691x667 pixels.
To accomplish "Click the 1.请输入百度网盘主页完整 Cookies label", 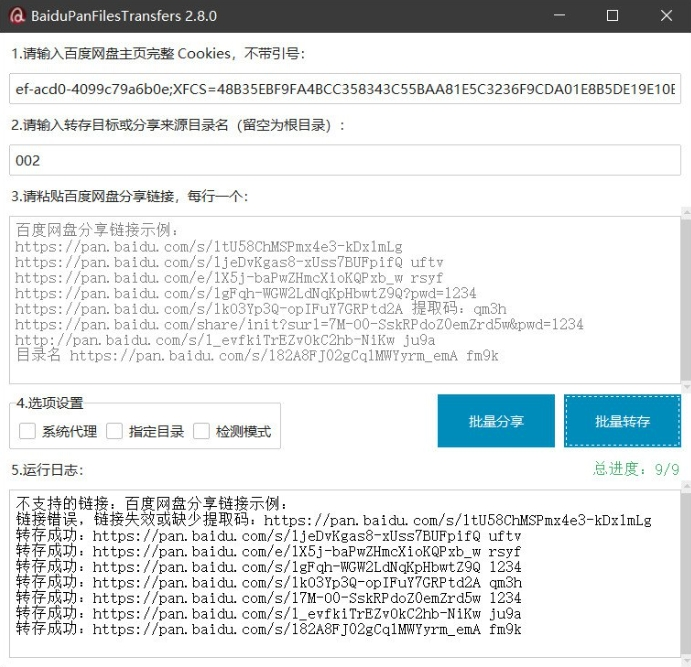I will 158,54.
